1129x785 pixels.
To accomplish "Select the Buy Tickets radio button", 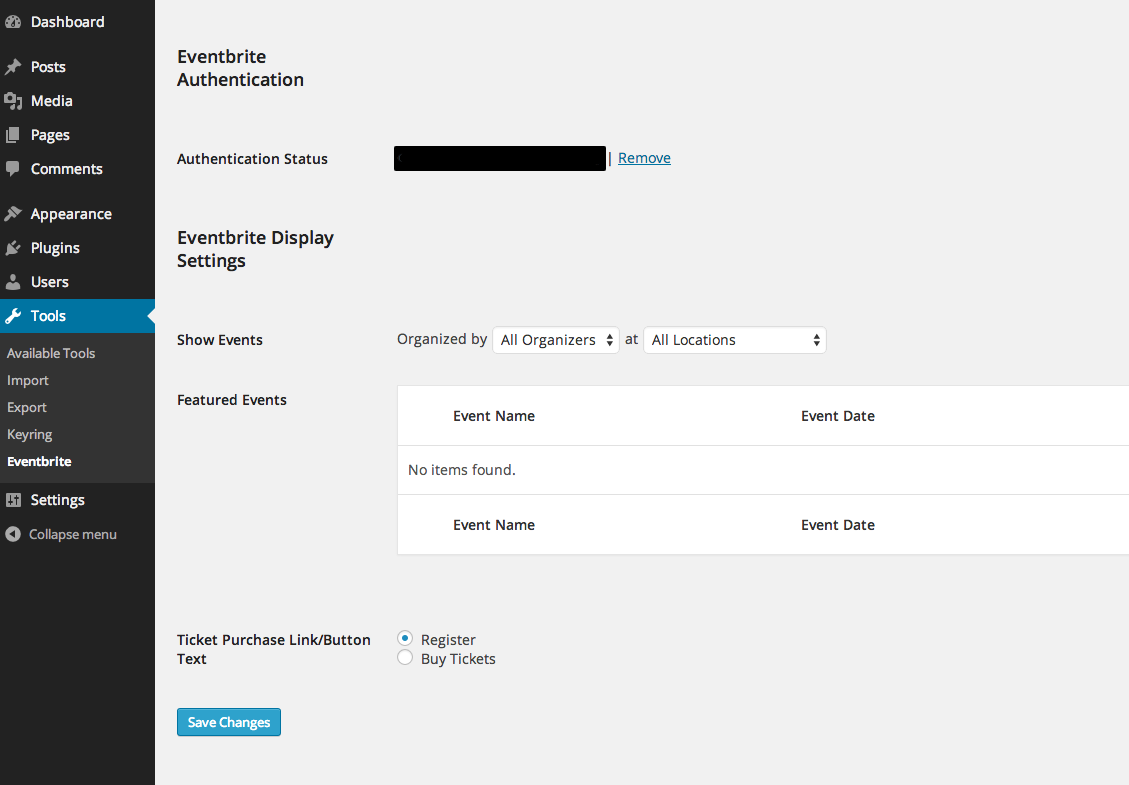I will tap(405, 658).
